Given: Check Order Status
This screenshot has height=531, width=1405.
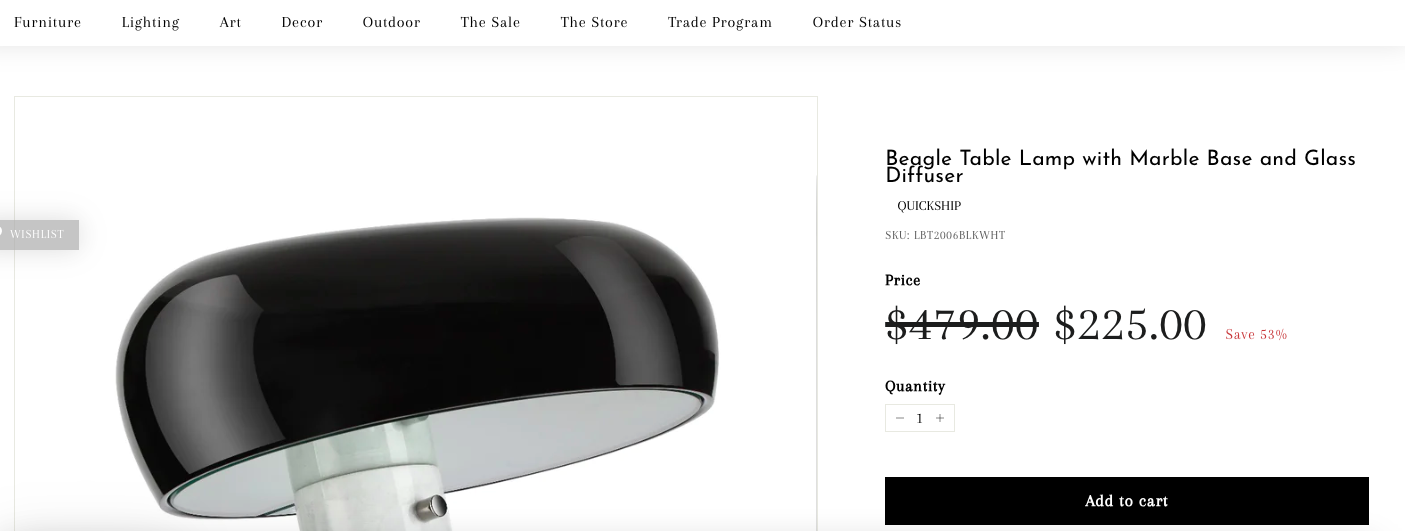Looking at the screenshot, I should pos(857,22).
